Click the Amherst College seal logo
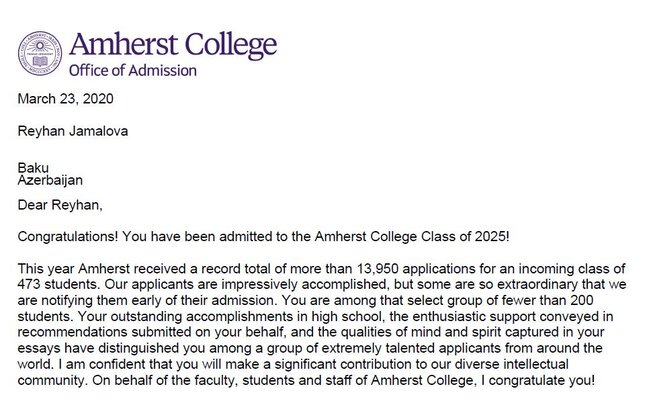The width and height of the screenshot is (649, 399). click(40, 53)
